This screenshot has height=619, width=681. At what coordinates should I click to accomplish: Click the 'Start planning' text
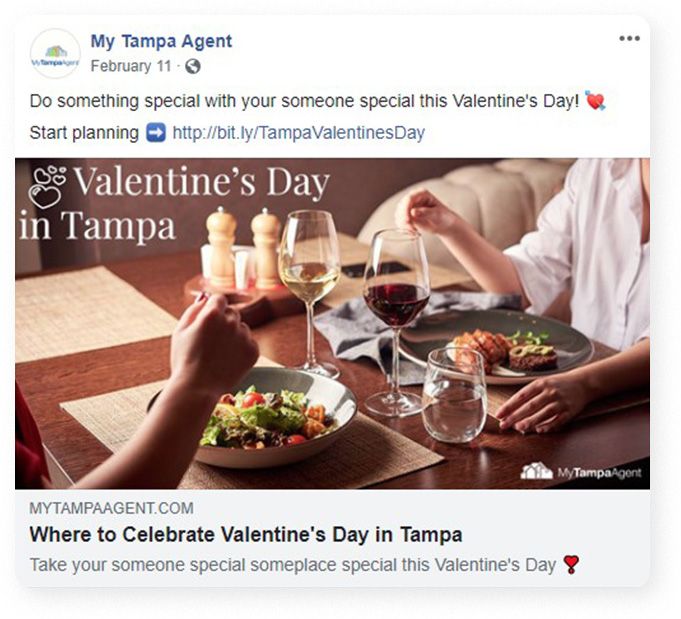pyautogui.click(x=84, y=132)
